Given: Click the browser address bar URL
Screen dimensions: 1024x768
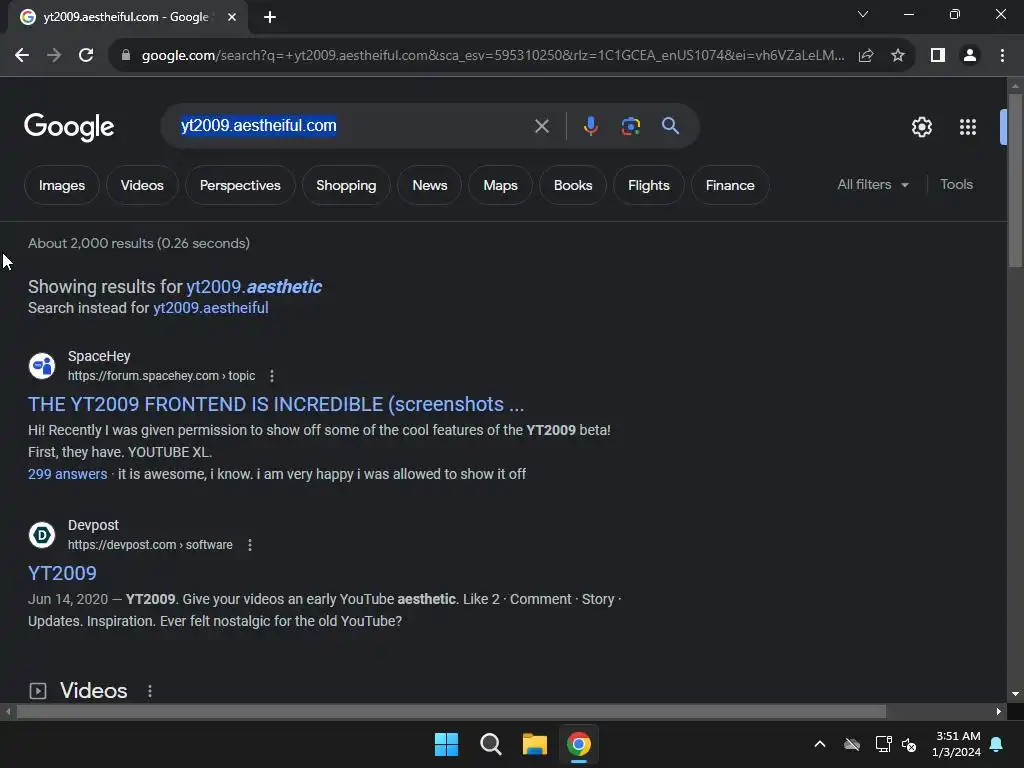Looking at the screenshot, I should coord(492,56).
